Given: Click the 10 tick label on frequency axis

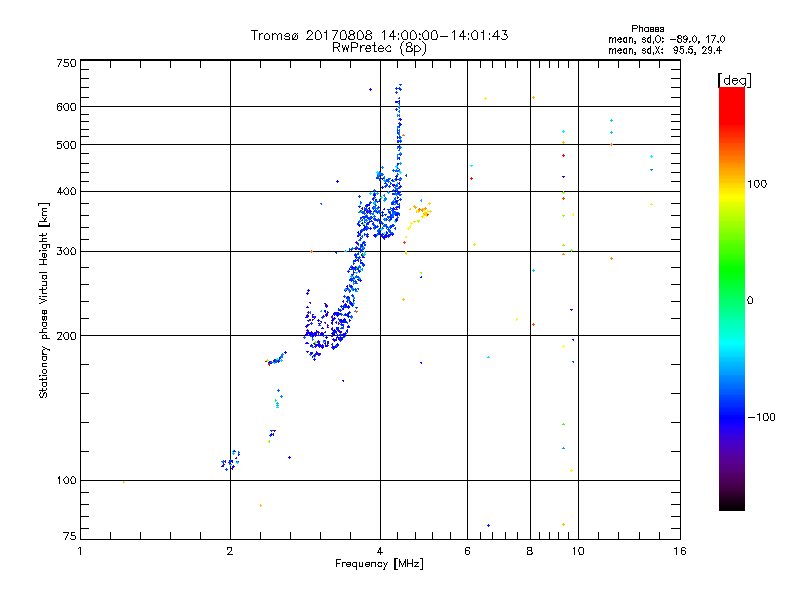Looking at the screenshot, I should pyautogui.click(x=578, y=551).
